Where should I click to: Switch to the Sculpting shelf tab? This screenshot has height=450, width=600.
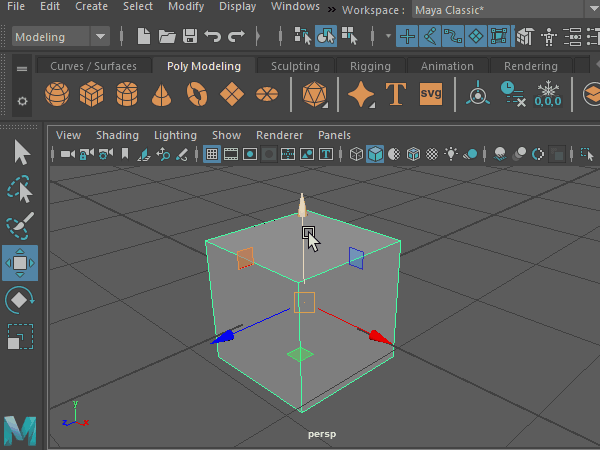(295, 67)
